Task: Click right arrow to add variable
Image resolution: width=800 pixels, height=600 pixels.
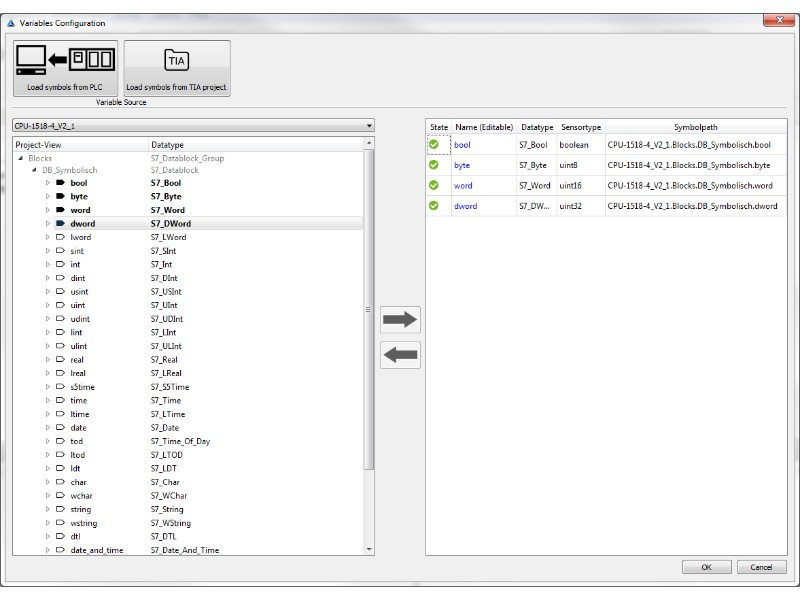Action: pos(400,320)
